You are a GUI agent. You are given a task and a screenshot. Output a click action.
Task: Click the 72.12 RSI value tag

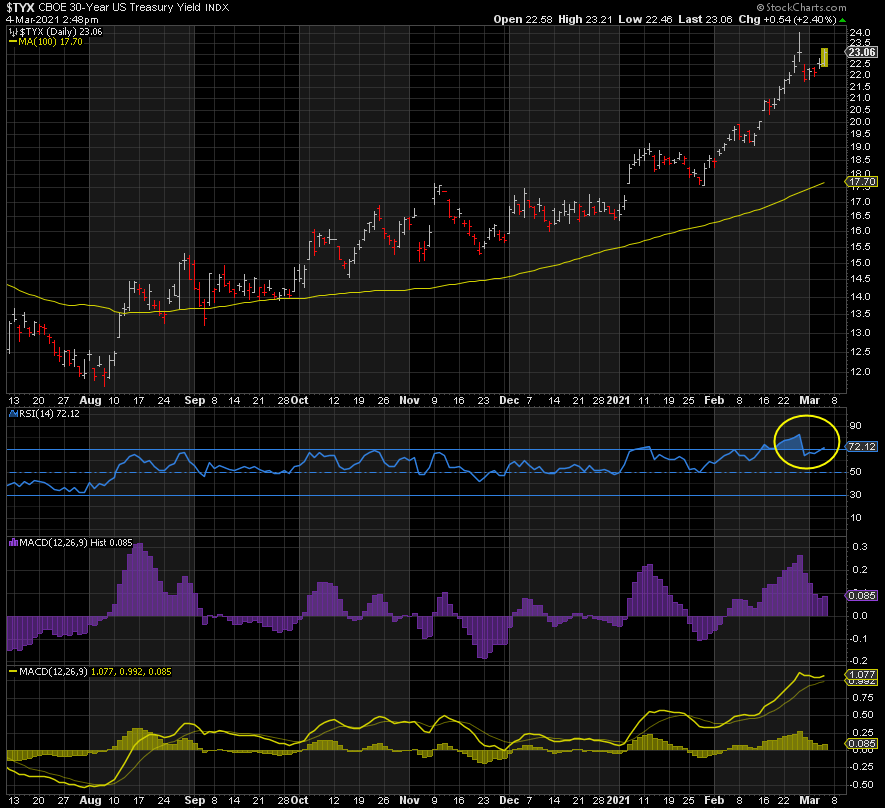click(x=862, y=447)
